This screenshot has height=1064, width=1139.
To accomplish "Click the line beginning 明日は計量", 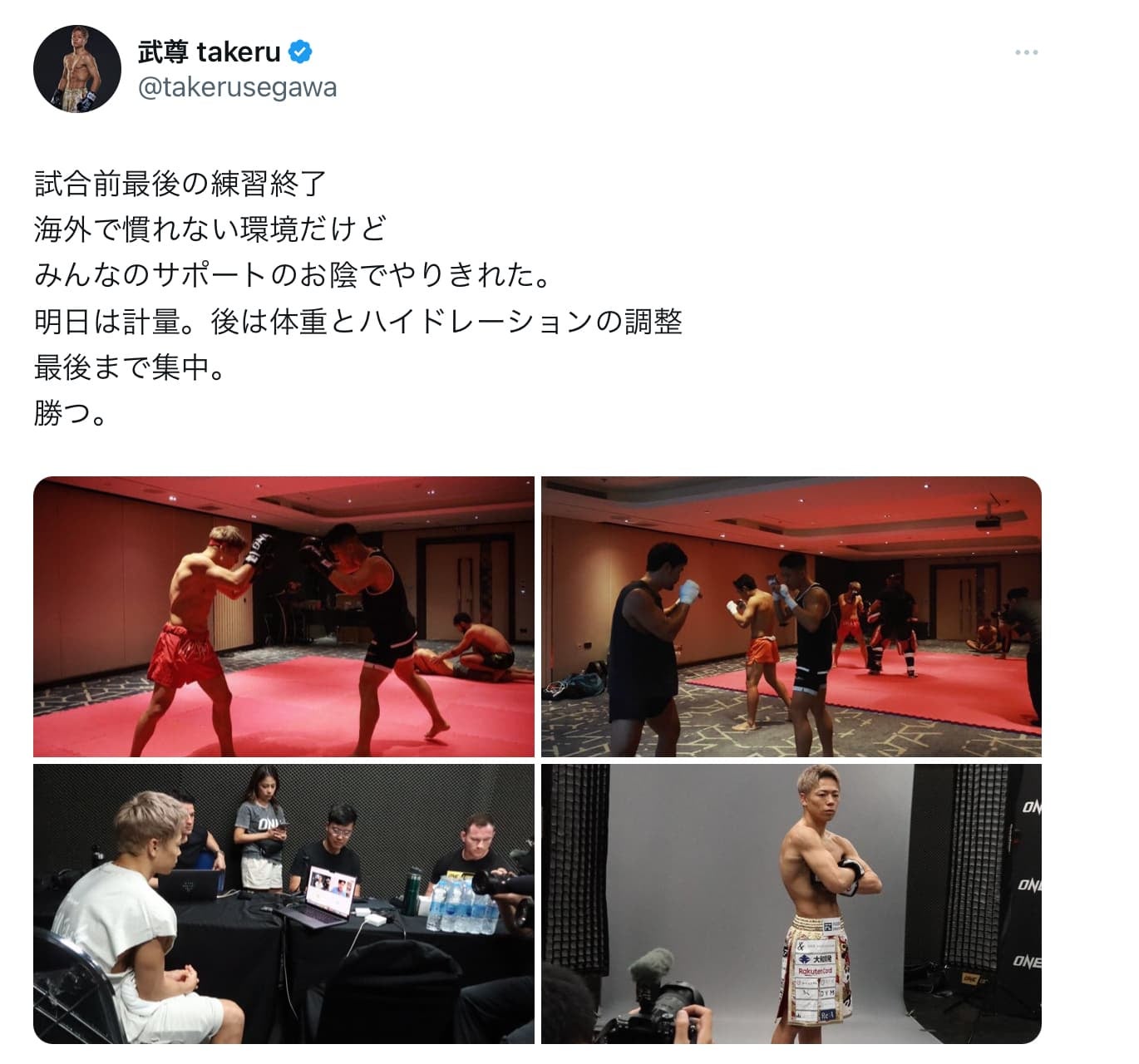I will point(358,321).
